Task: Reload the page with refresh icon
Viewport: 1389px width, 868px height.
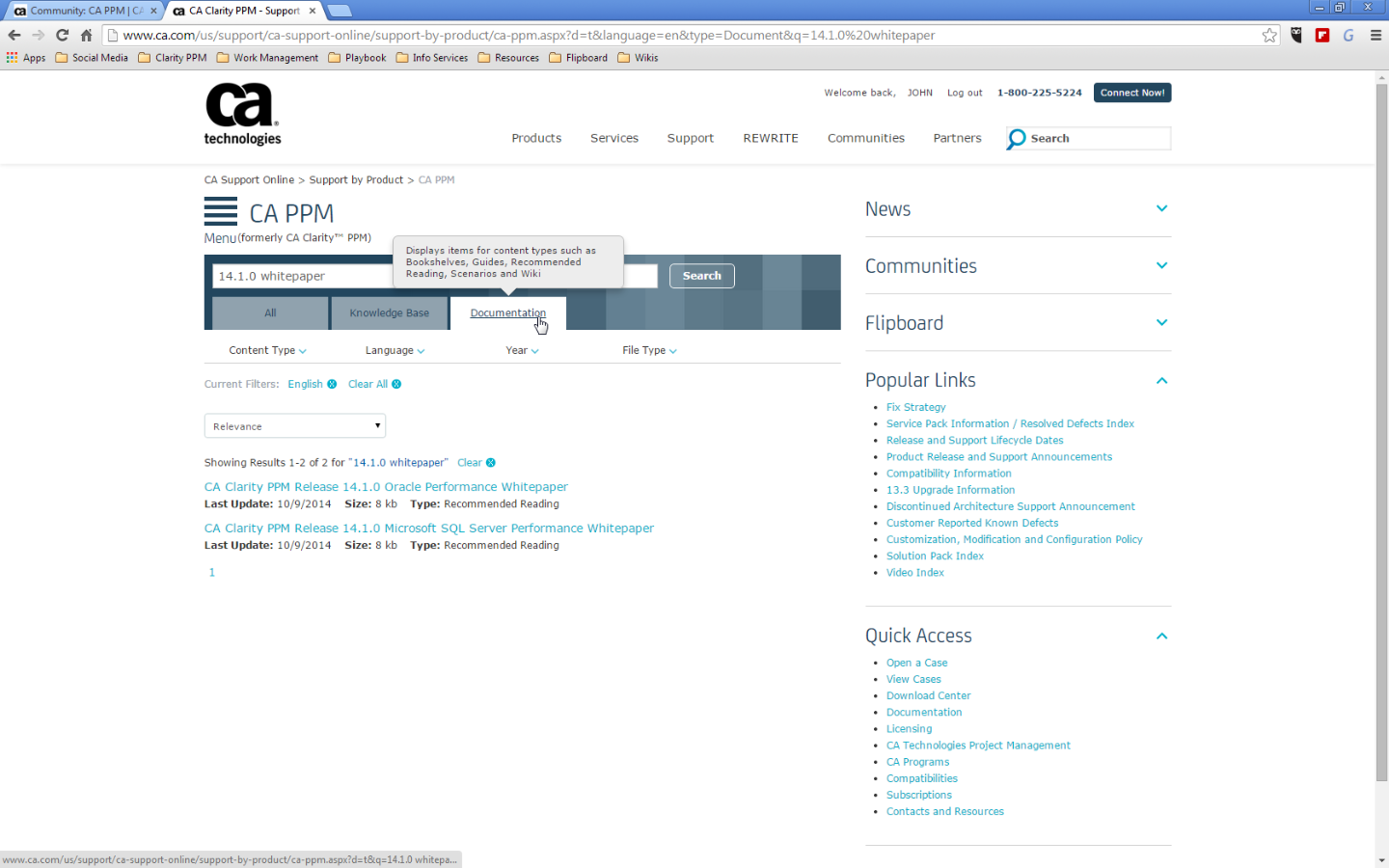Action: point(62,35)
